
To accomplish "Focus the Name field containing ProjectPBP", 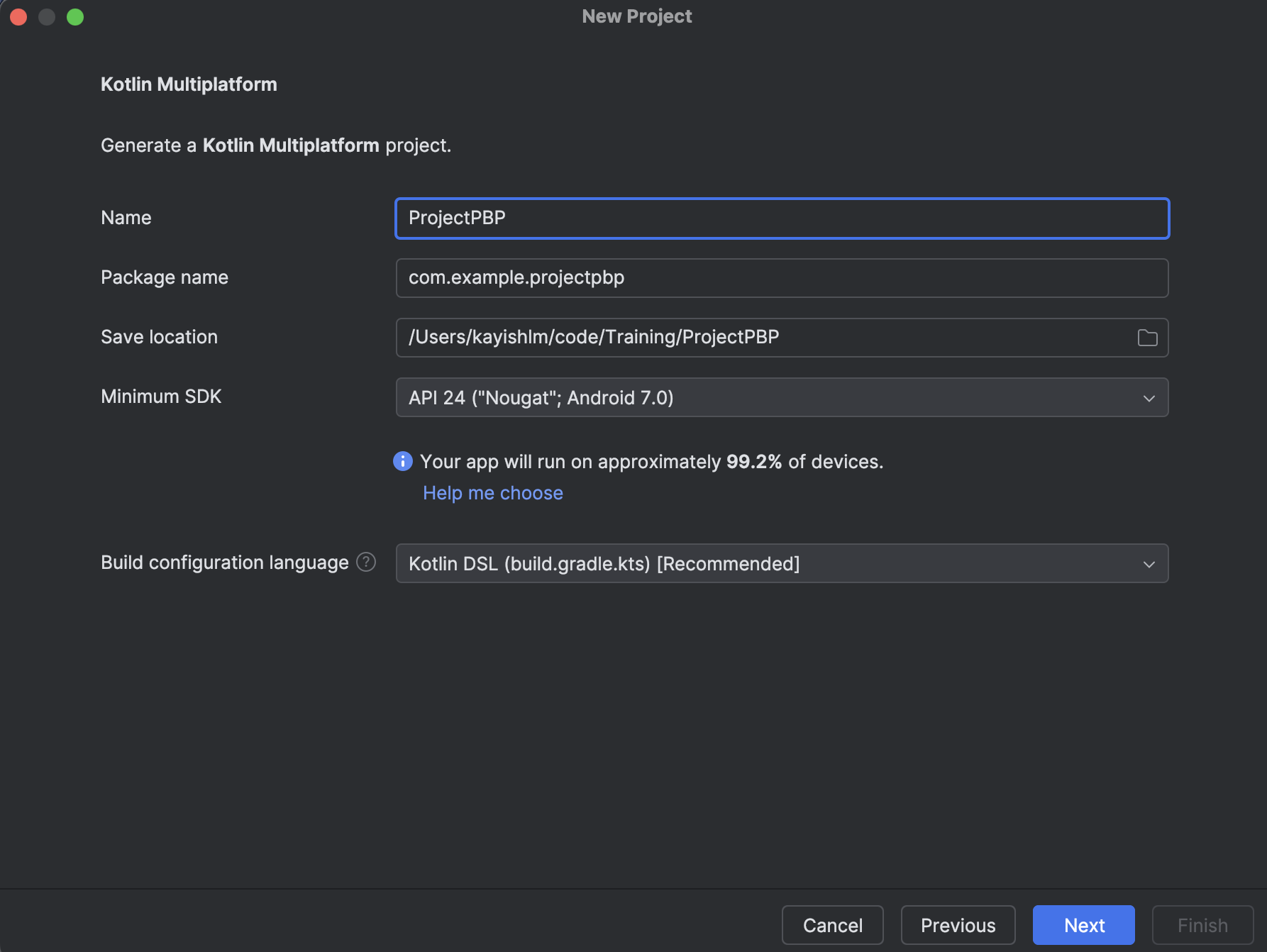I will [780, 218].
